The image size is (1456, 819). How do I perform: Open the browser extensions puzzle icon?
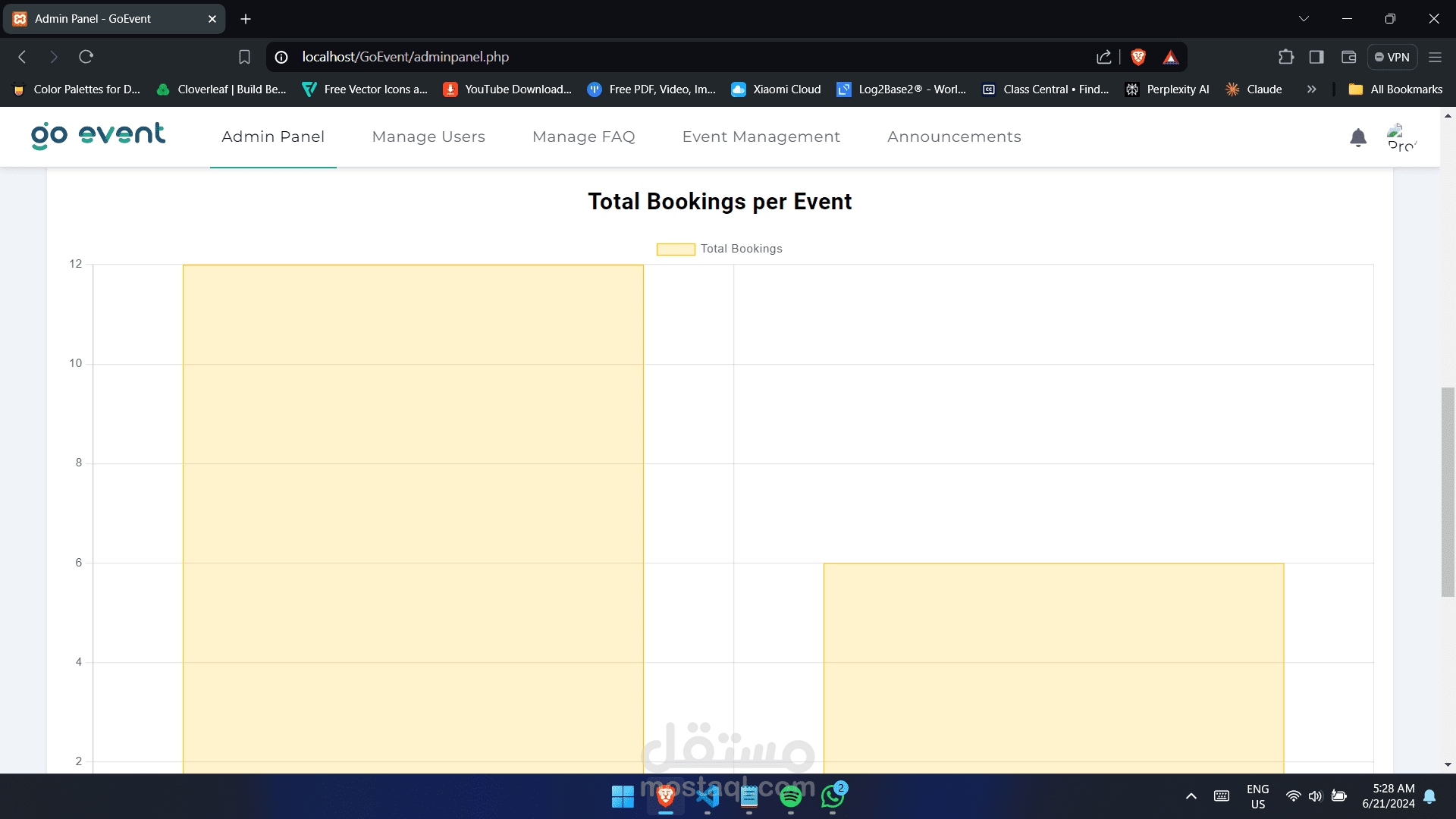coord(1285,57)
